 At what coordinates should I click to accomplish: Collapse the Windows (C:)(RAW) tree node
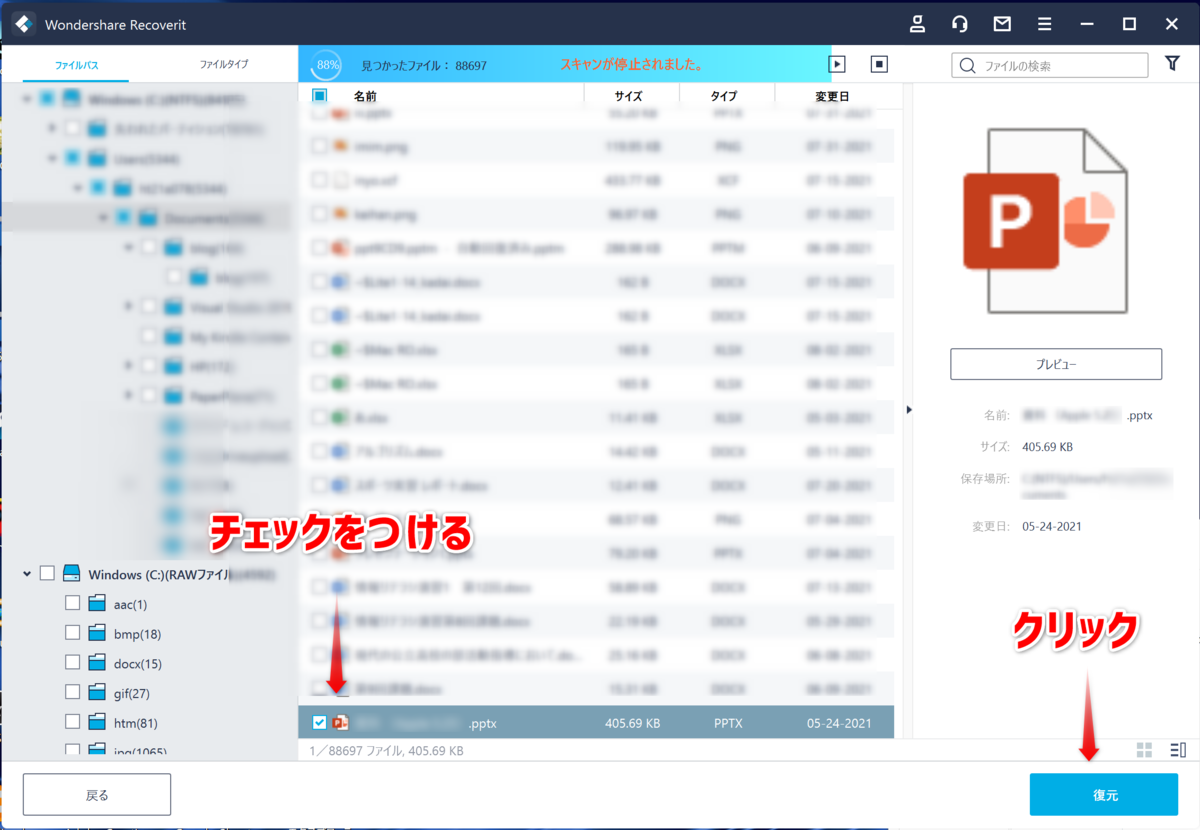(26, 574)
